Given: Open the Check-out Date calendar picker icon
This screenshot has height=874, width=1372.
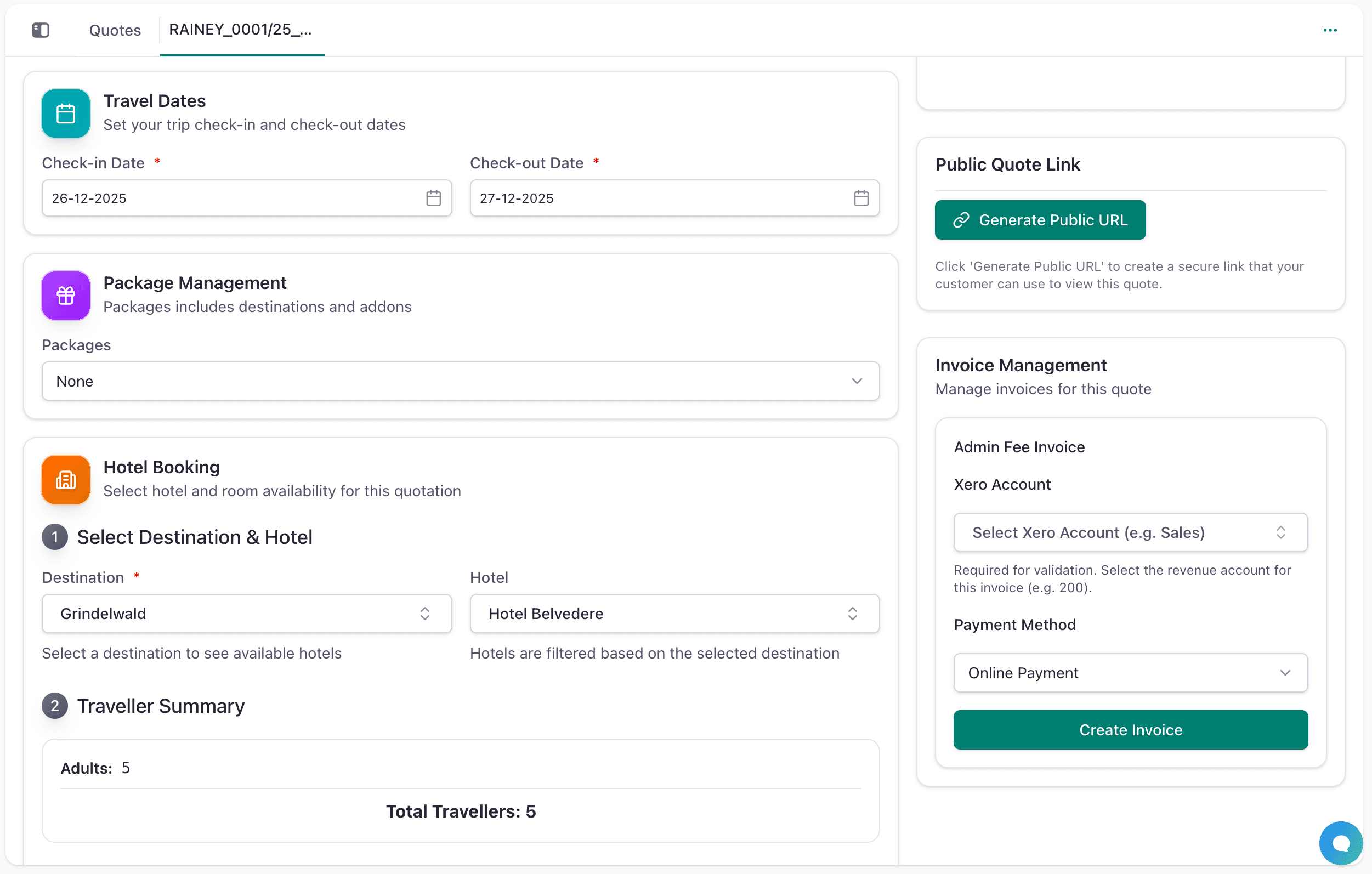Looking at the screenshot, I should pyautogui.click(x=861, y=198).
